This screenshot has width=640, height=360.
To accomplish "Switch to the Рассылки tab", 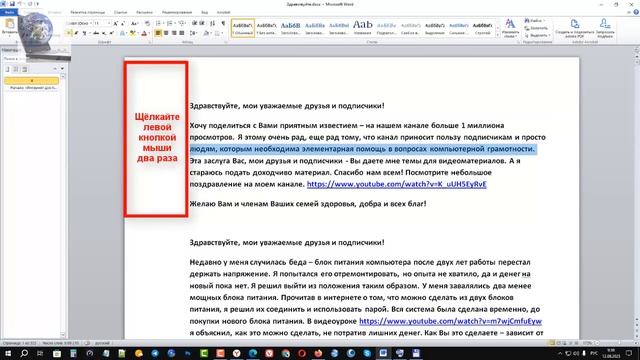I will (144, 12).
